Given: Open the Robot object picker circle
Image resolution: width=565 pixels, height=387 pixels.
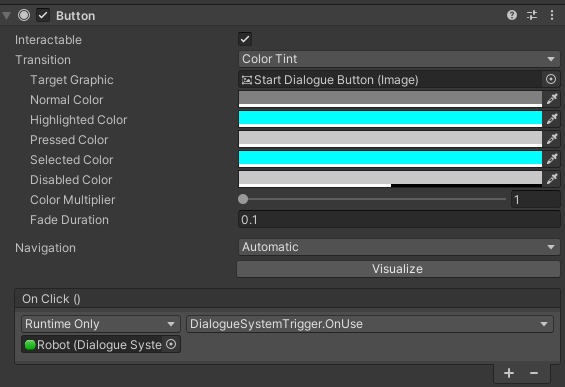Looking at the screenshot, I should [x=171, y=344].
